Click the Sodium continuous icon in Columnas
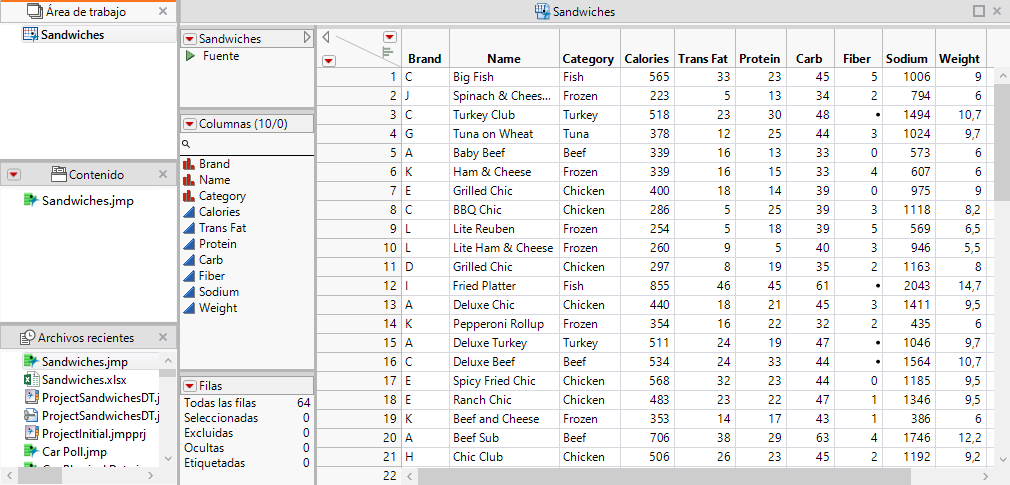The height and width of the screenshot is (485, 1010). point(189,292)
